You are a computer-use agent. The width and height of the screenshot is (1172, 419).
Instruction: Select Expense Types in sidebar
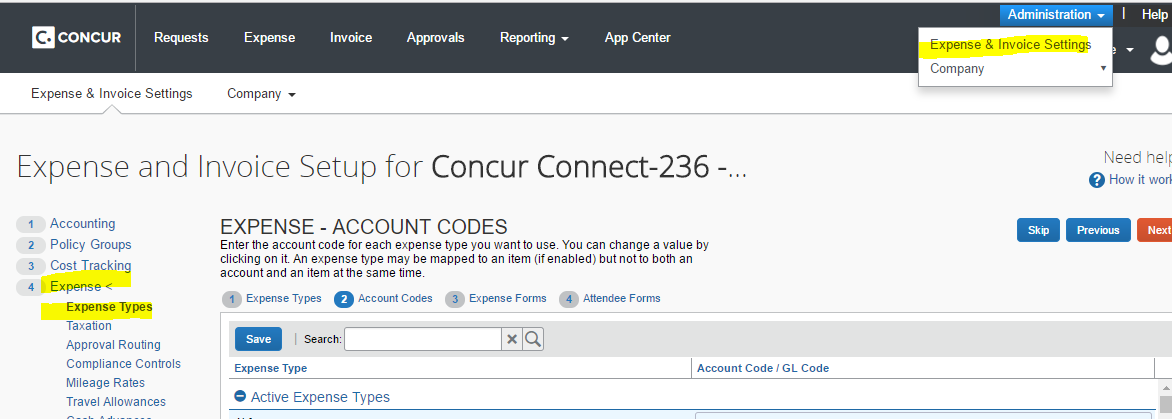click(109, 307)
